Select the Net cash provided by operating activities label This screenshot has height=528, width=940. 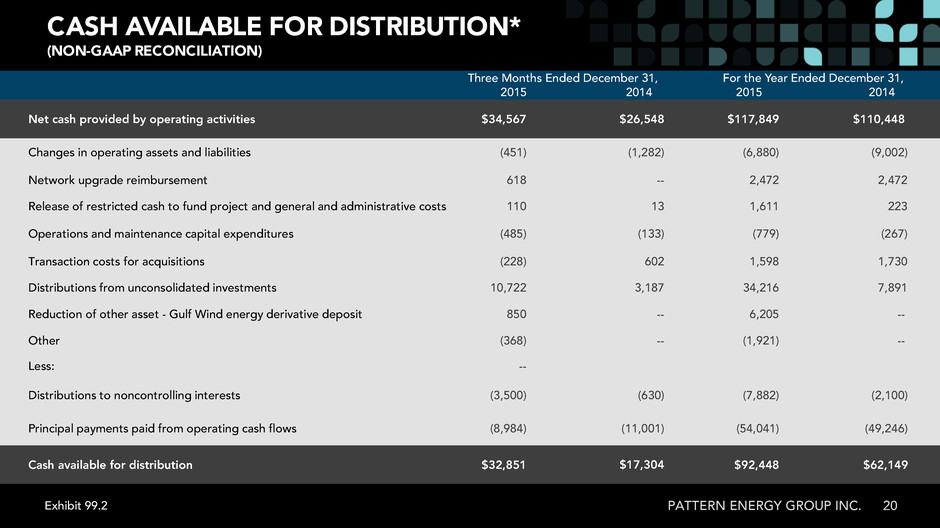(x=141, y=119)
